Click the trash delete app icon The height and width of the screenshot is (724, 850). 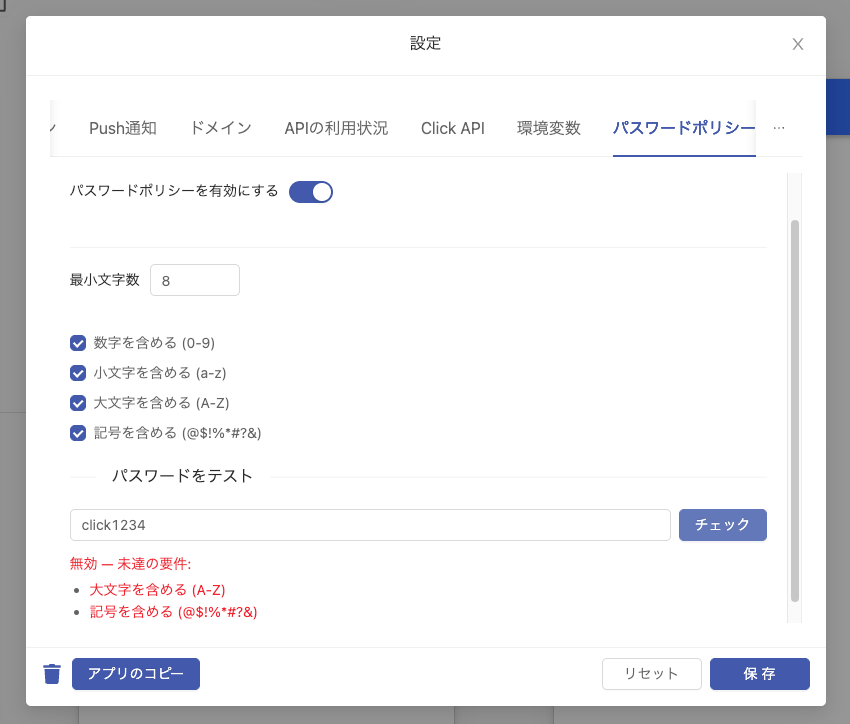pos(52,674)
